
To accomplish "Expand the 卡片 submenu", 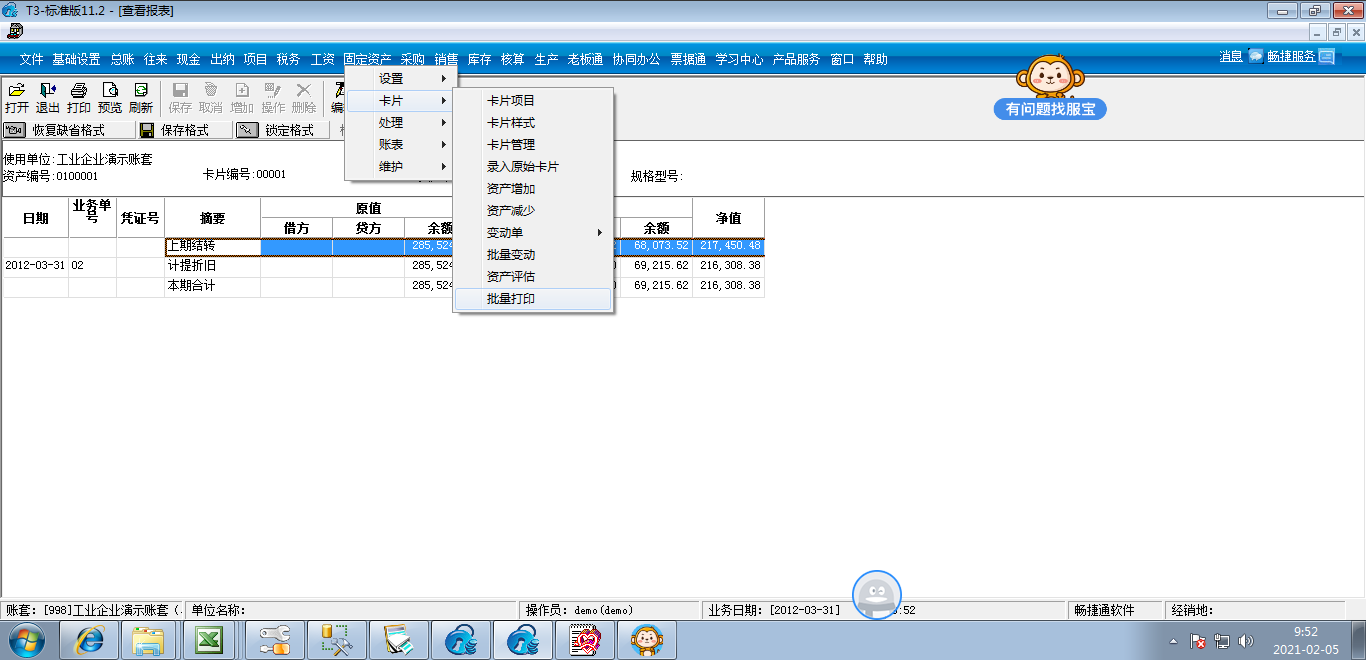I will pyautogui.click(x=400, y=101).
